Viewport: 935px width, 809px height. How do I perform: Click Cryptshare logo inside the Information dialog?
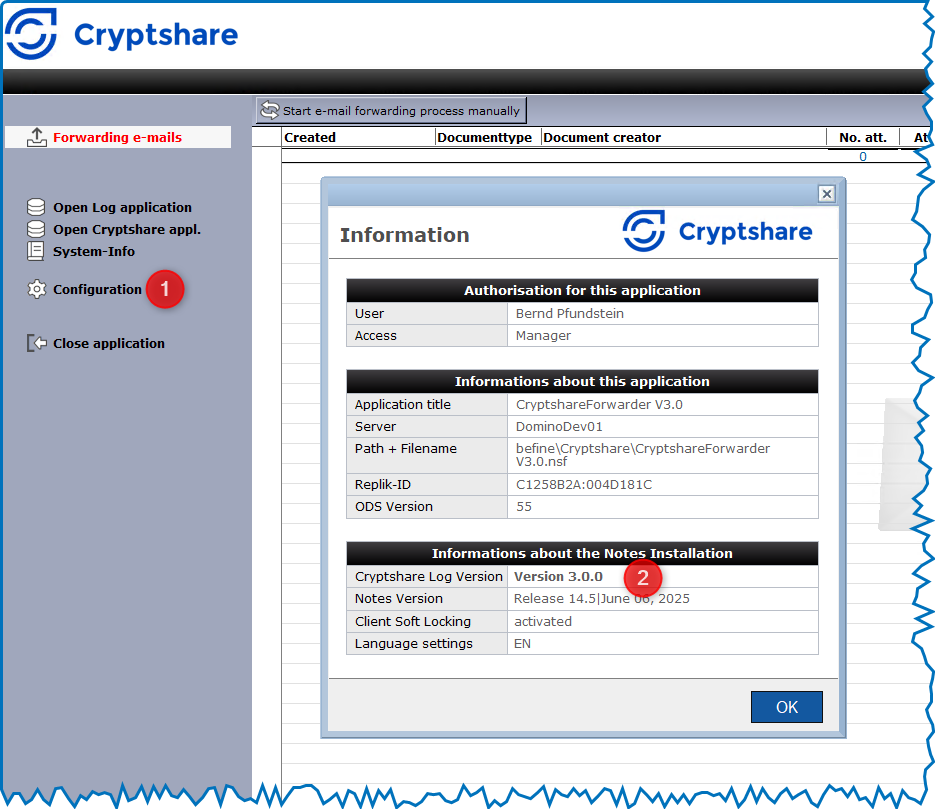[717, 232]
